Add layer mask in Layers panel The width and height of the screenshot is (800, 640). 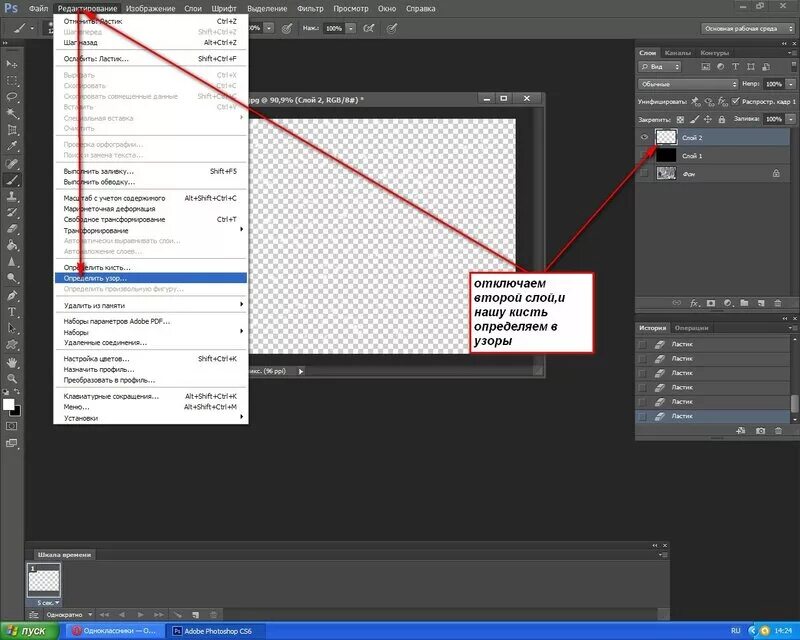tap(711, 303)
